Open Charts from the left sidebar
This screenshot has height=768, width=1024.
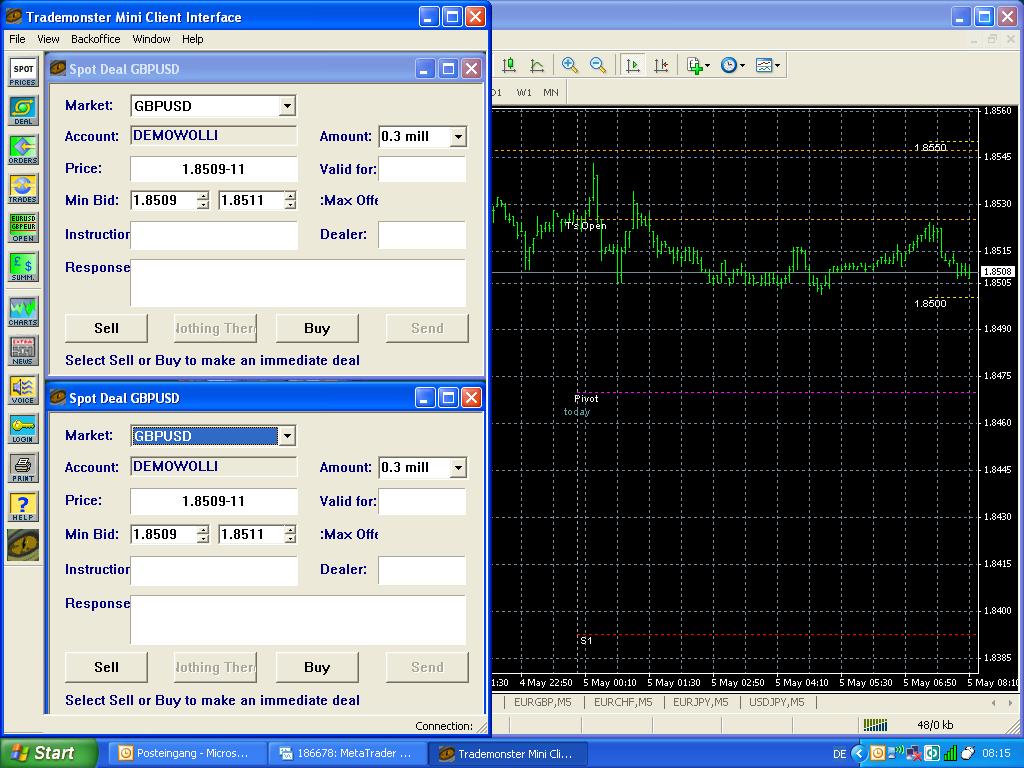(23, 311)
